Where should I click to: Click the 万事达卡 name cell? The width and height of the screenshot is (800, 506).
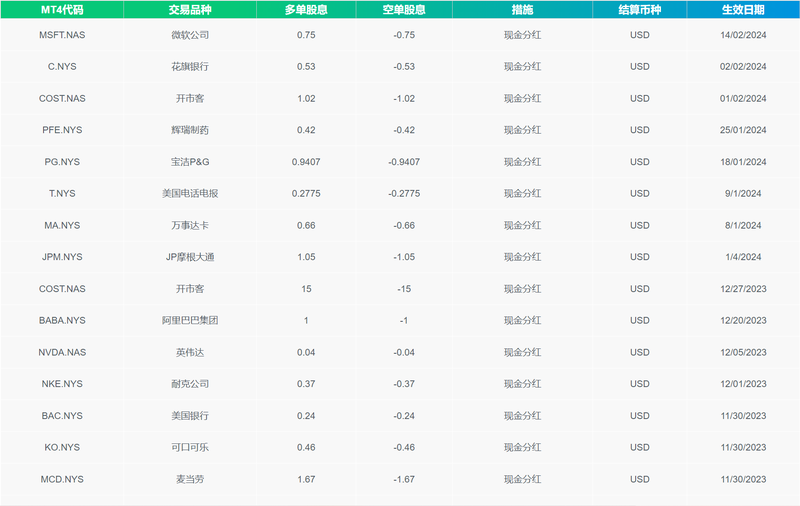pos(190,225)
